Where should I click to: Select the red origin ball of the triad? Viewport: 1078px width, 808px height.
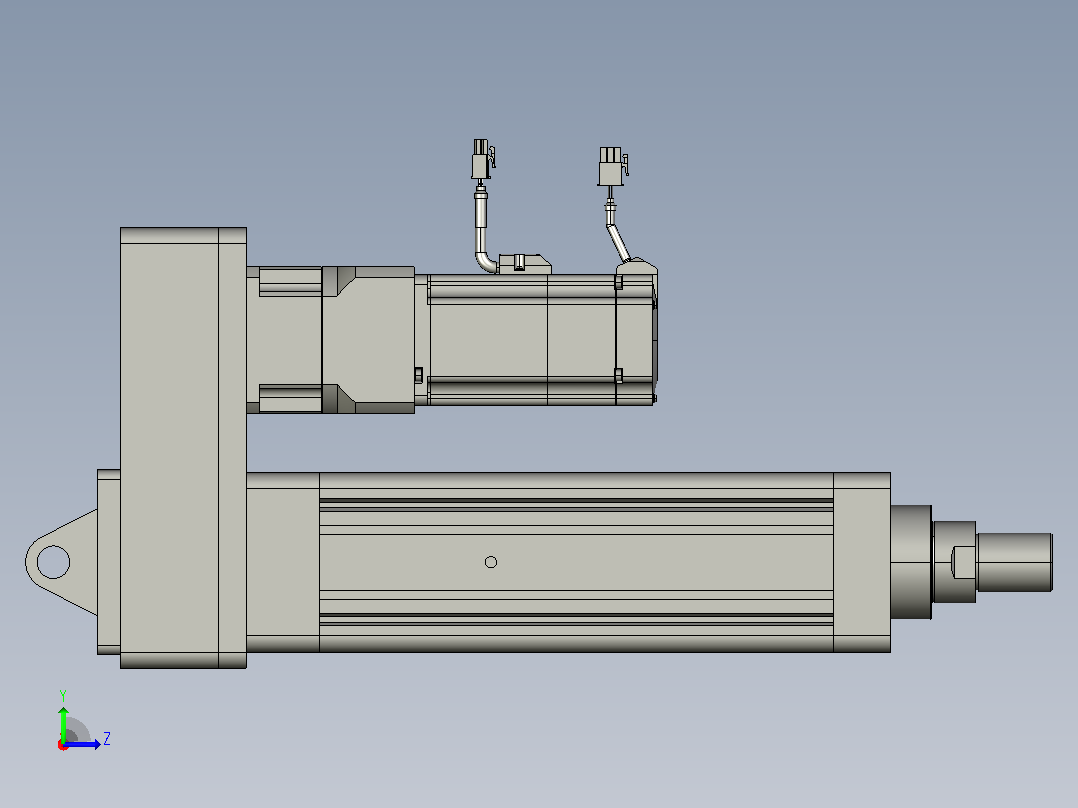(x=63, y=746)
